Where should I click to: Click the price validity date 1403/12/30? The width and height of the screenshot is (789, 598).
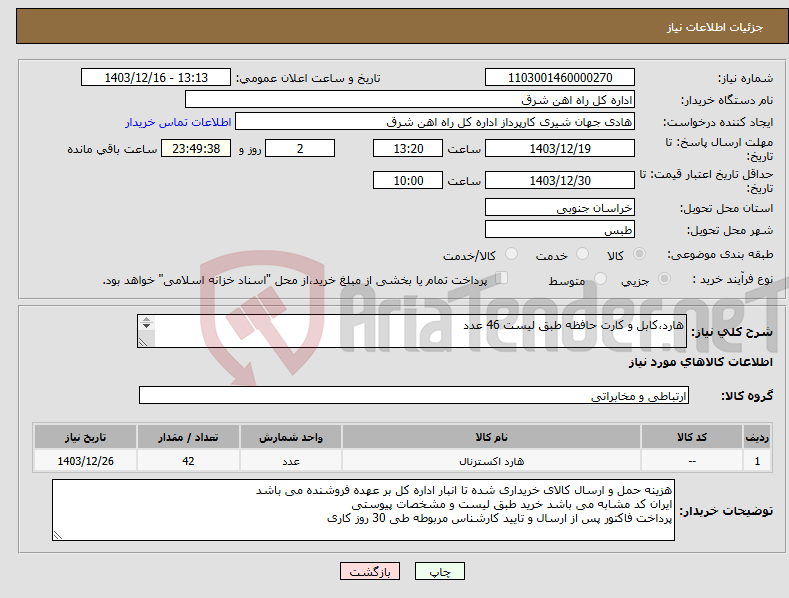click(x=560, y=180)
